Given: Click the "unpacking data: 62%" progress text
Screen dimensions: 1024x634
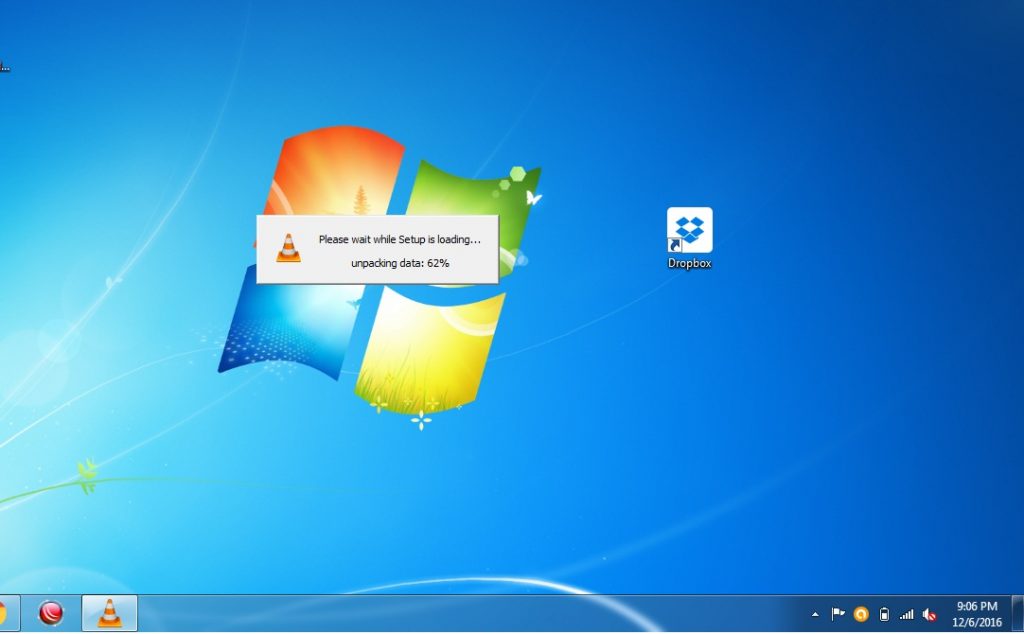Looking at the screenshot, I should tap(399, 263).
